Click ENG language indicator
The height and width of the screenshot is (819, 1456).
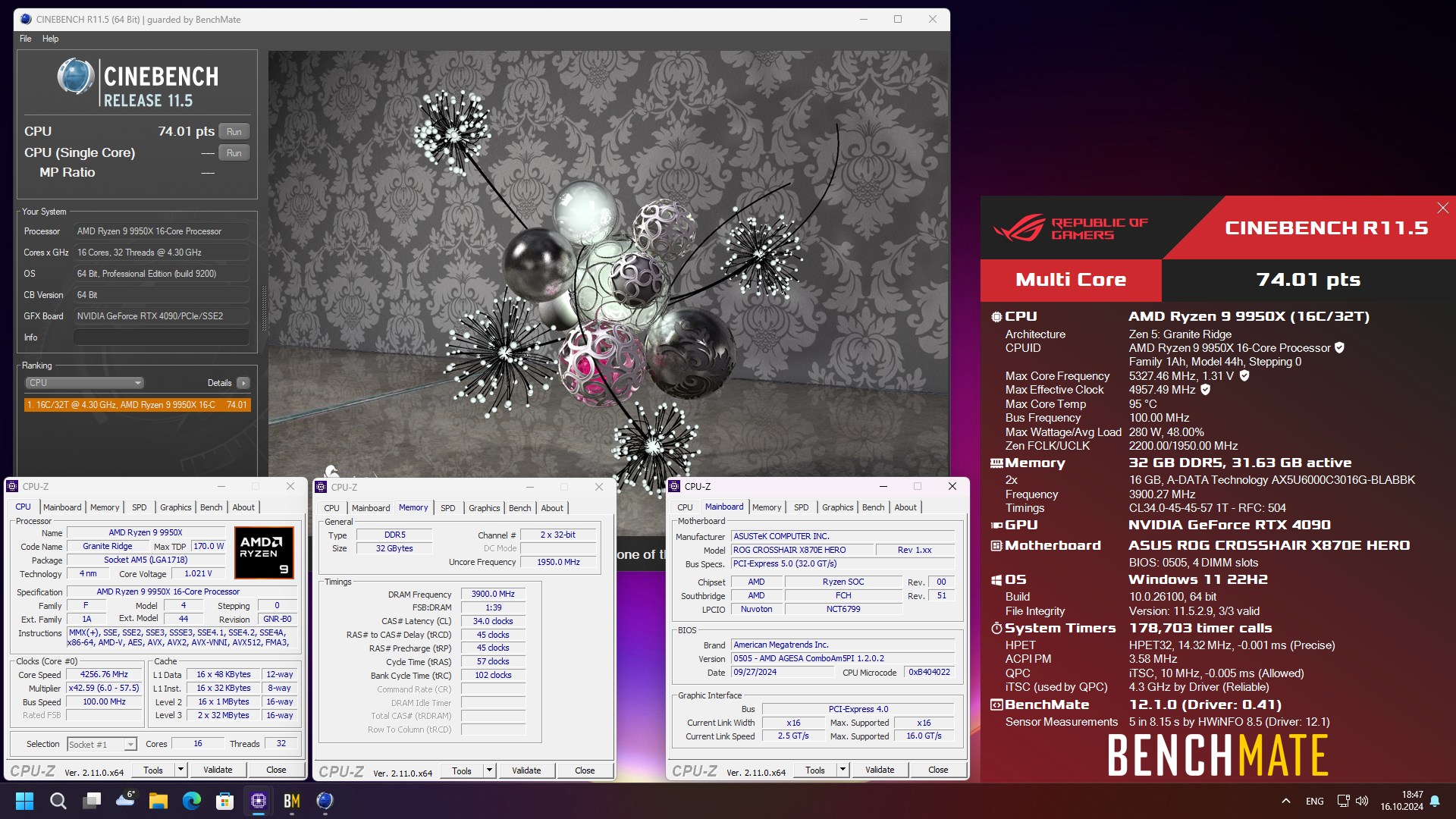click(x=1315, y=801)
